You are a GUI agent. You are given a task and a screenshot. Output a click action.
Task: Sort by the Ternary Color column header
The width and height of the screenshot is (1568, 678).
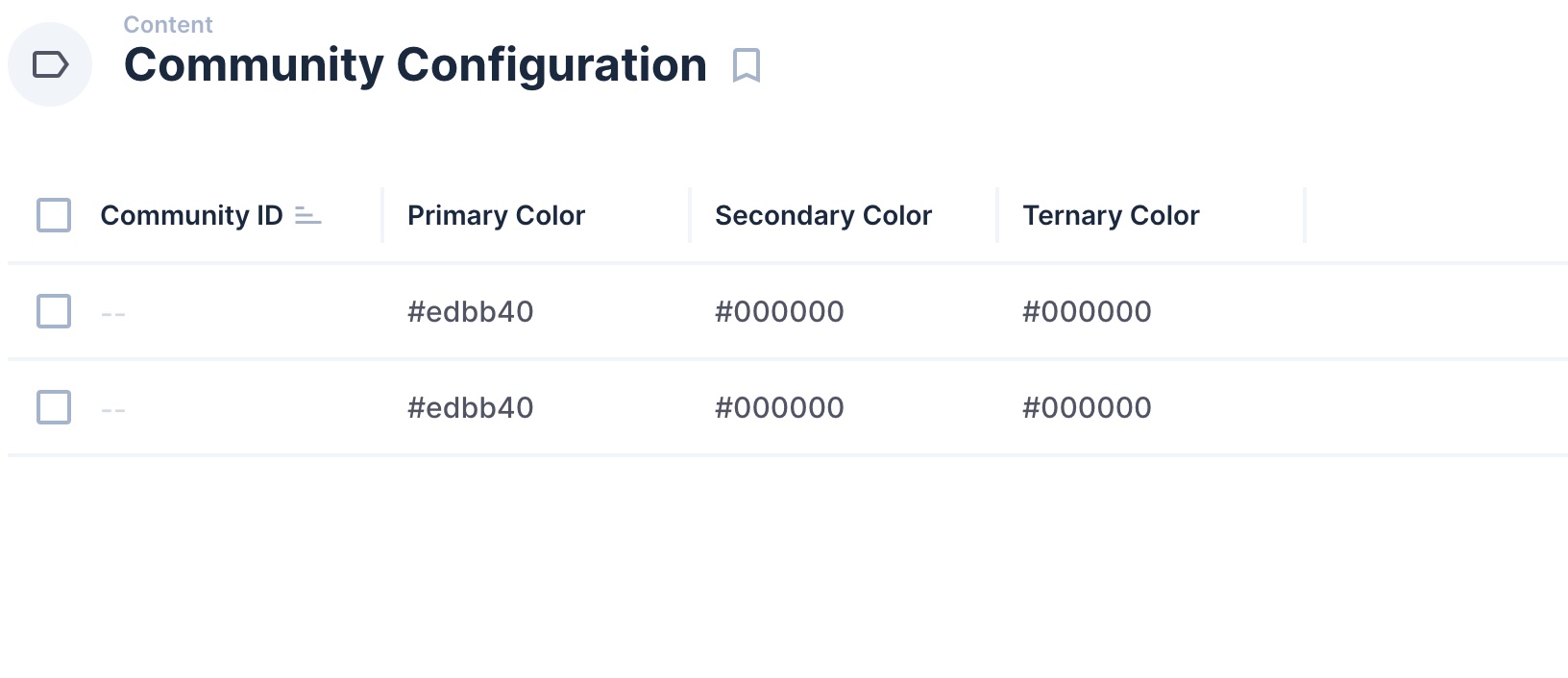[x=1110, y=215]
